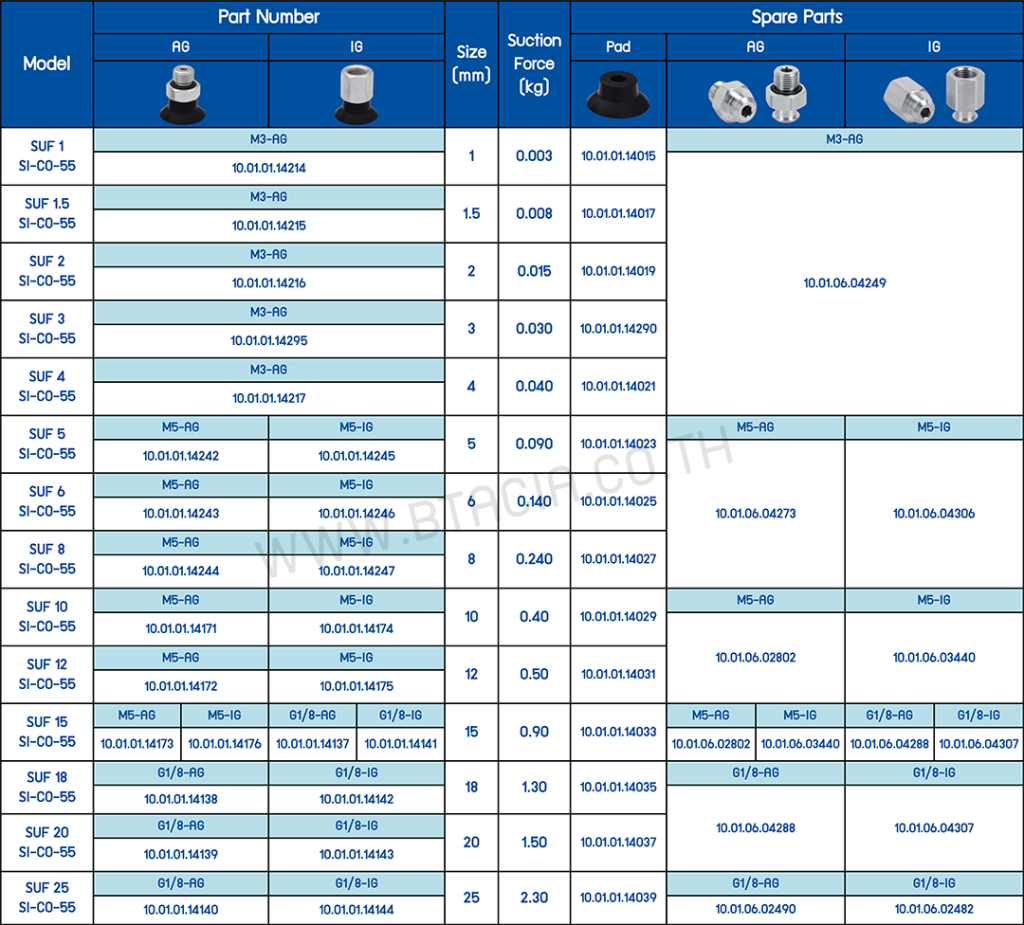Click suction force value 0.003
This screenshot has width=1024, height=925.
[534, 156]
